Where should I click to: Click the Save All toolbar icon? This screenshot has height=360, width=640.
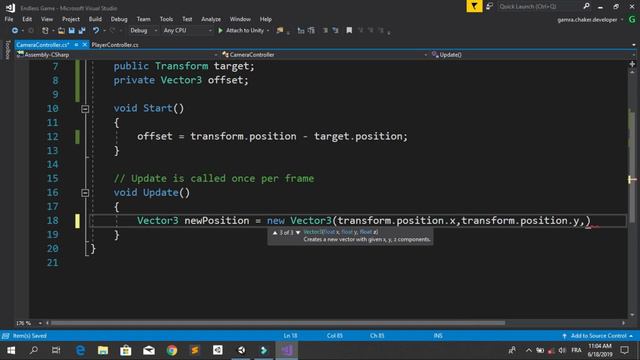tap(82, 31)
